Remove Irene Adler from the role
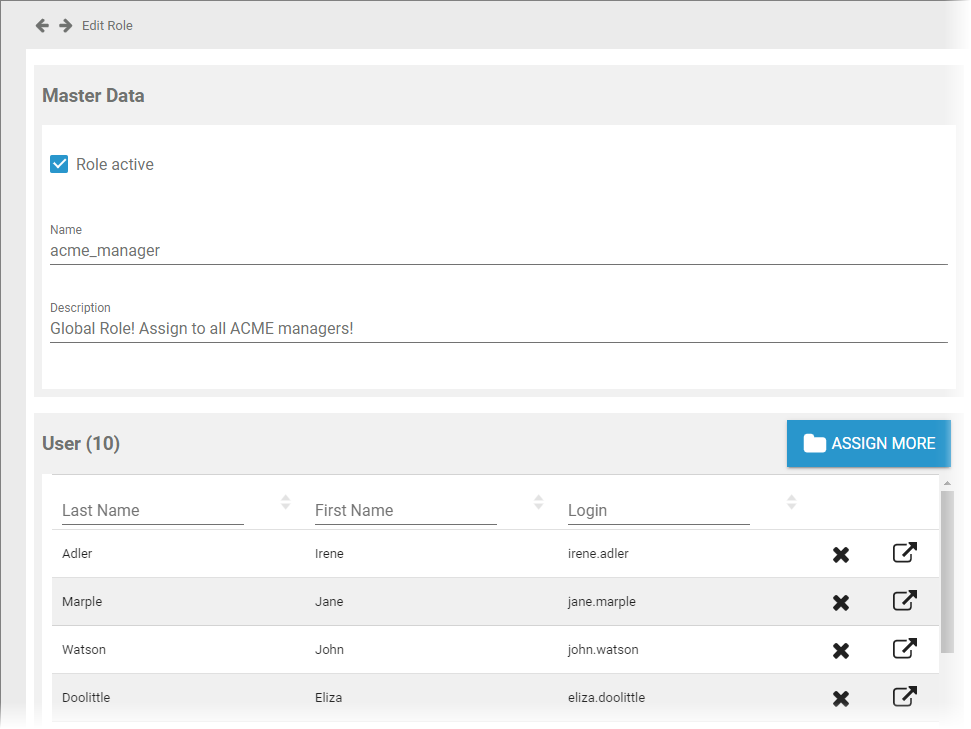971x729 pixels. point(841,553)
